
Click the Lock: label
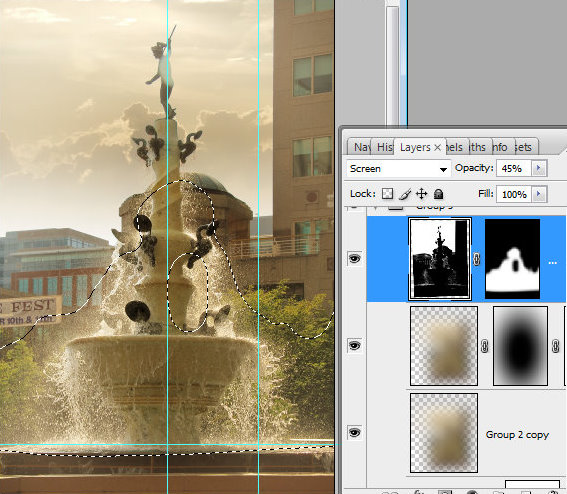[362, 193]
